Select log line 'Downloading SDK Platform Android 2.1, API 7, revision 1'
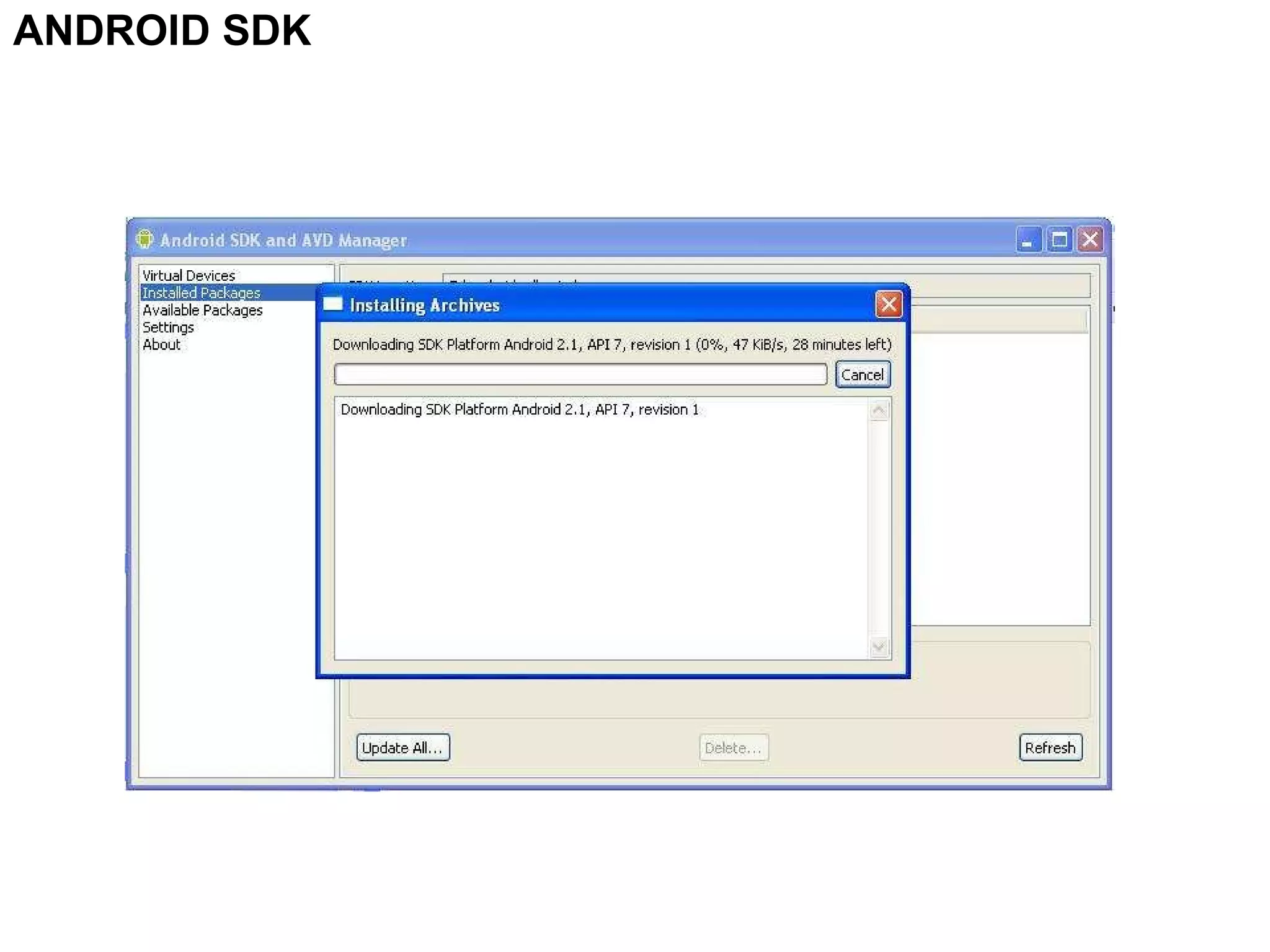The width and height of the screenshot is (1270, 952). coord(520,410)
